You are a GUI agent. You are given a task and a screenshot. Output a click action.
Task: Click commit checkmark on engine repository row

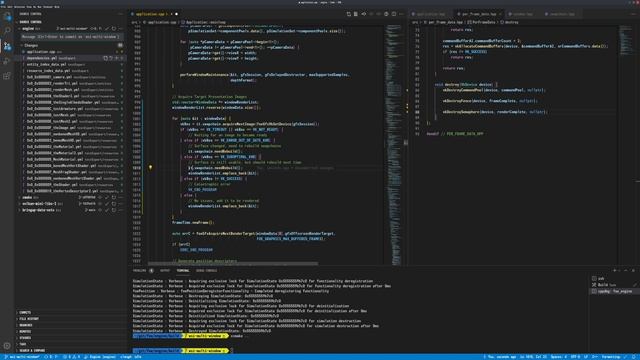(x=107, y=29)
